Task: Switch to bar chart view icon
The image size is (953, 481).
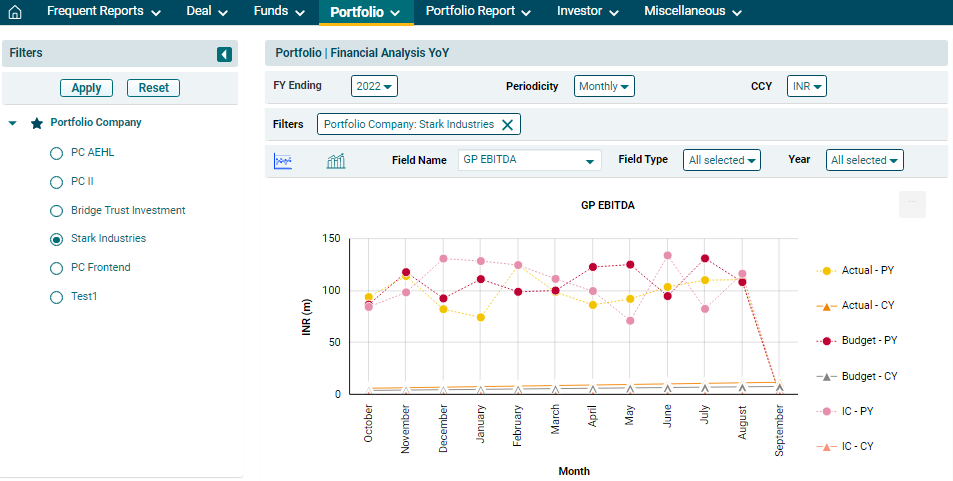Action: point(336,160)
